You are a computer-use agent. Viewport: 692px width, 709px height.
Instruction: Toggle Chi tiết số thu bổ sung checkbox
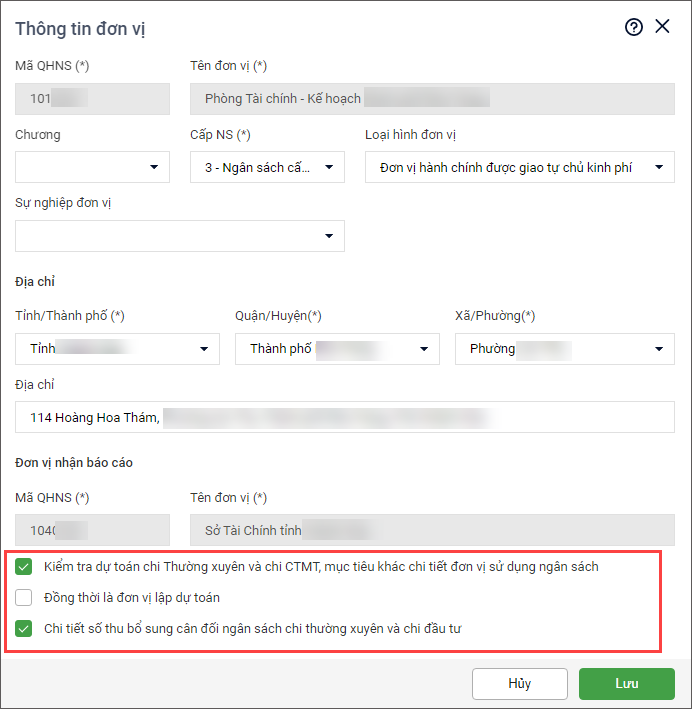24,629
